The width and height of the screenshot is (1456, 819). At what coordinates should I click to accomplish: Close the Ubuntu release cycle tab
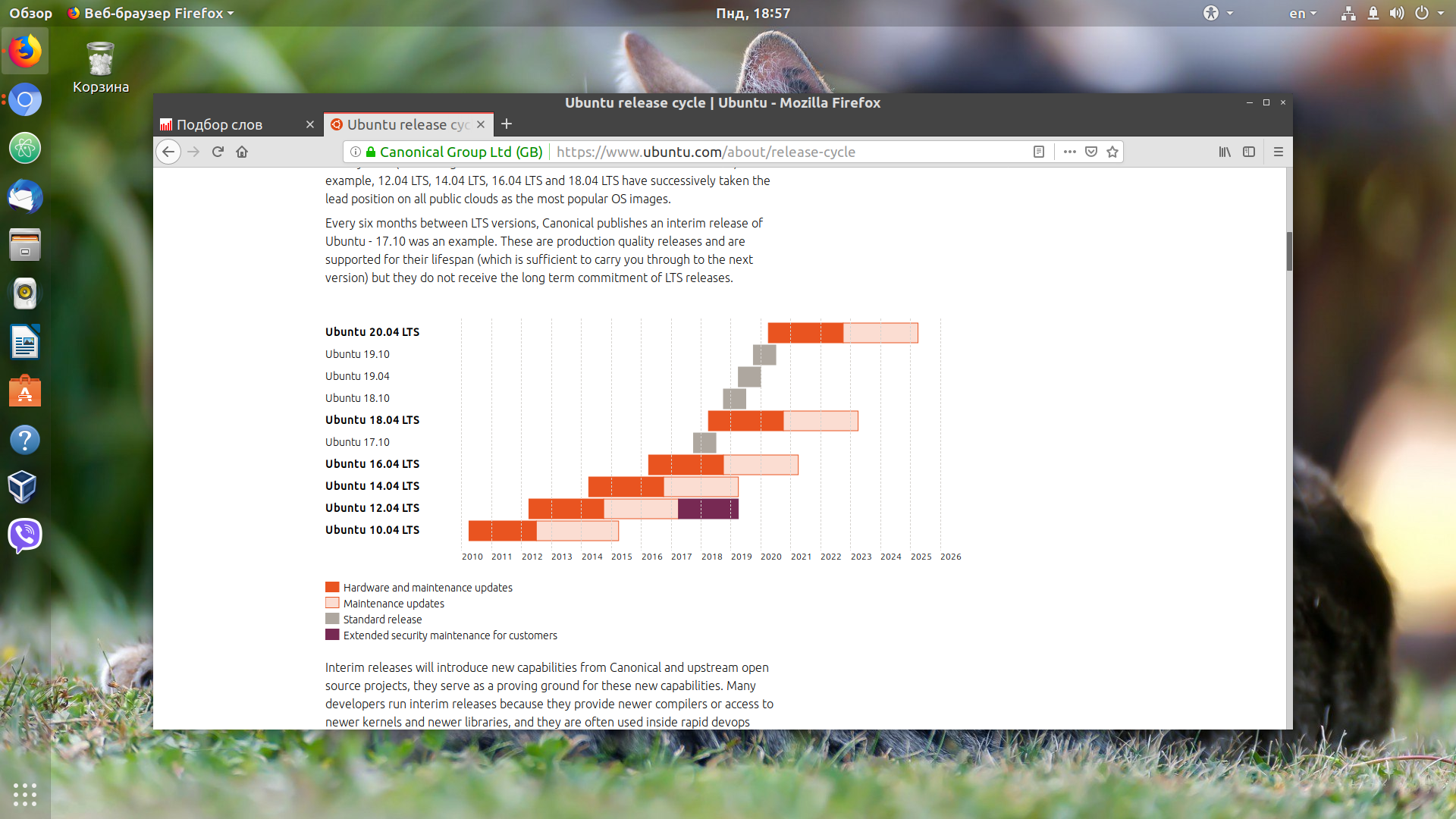pos(481,124)
